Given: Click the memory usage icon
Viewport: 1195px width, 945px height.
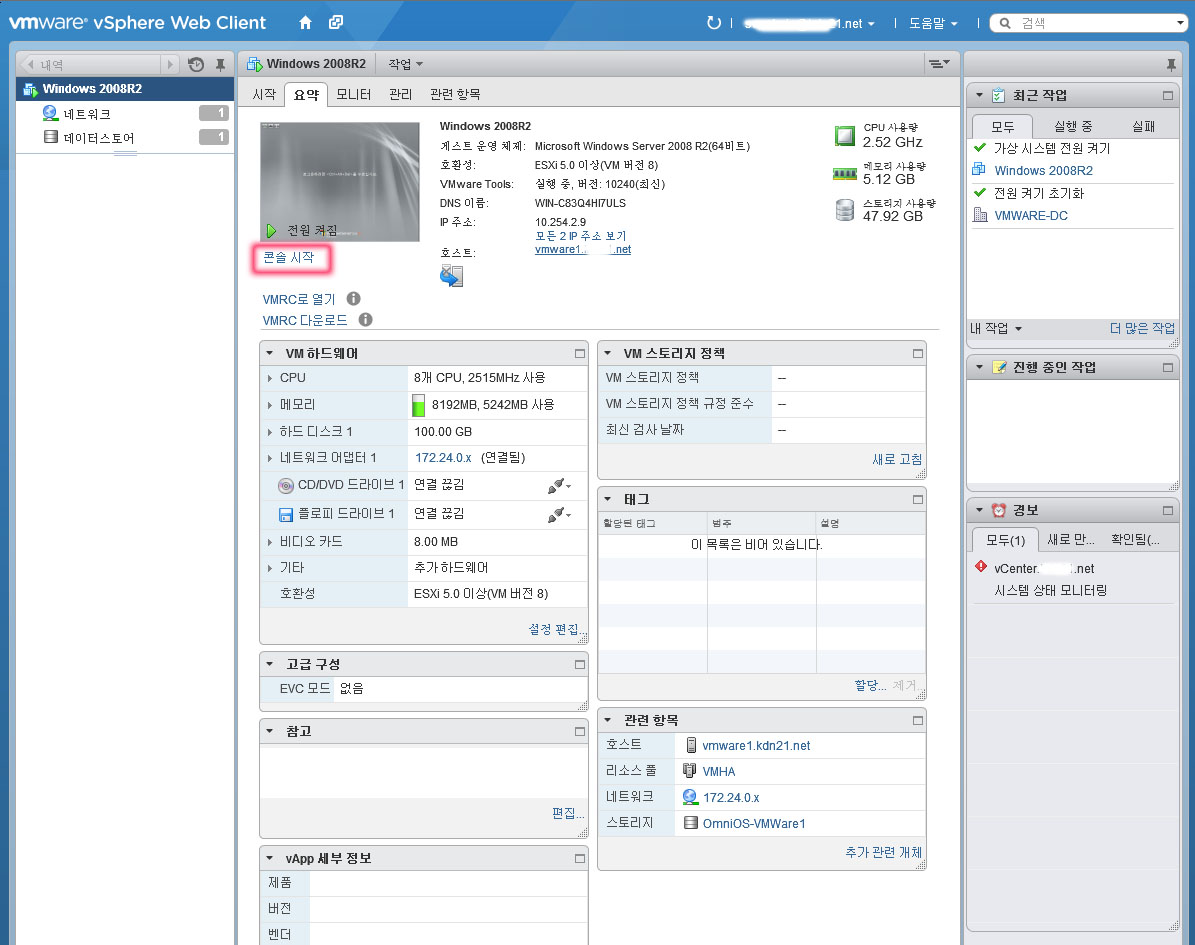Looking at the screenshot, I should pos(844,175).
